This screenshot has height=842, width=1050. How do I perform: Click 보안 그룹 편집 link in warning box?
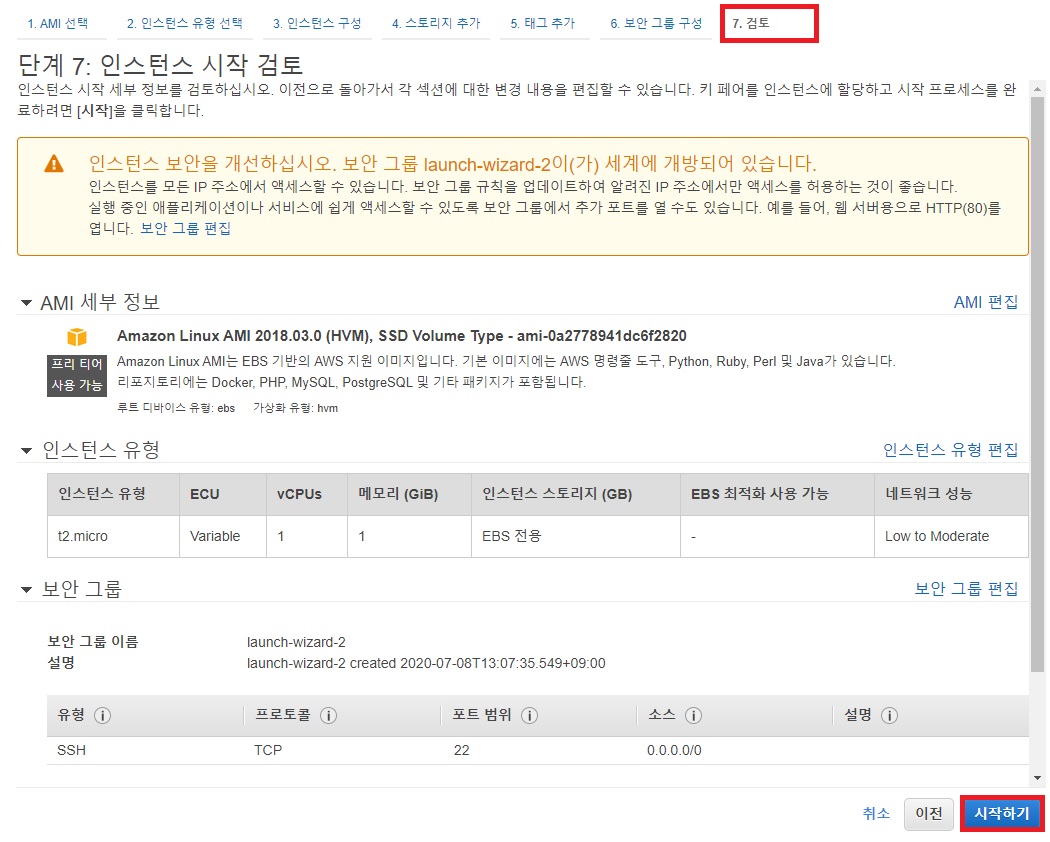[185, 228]
